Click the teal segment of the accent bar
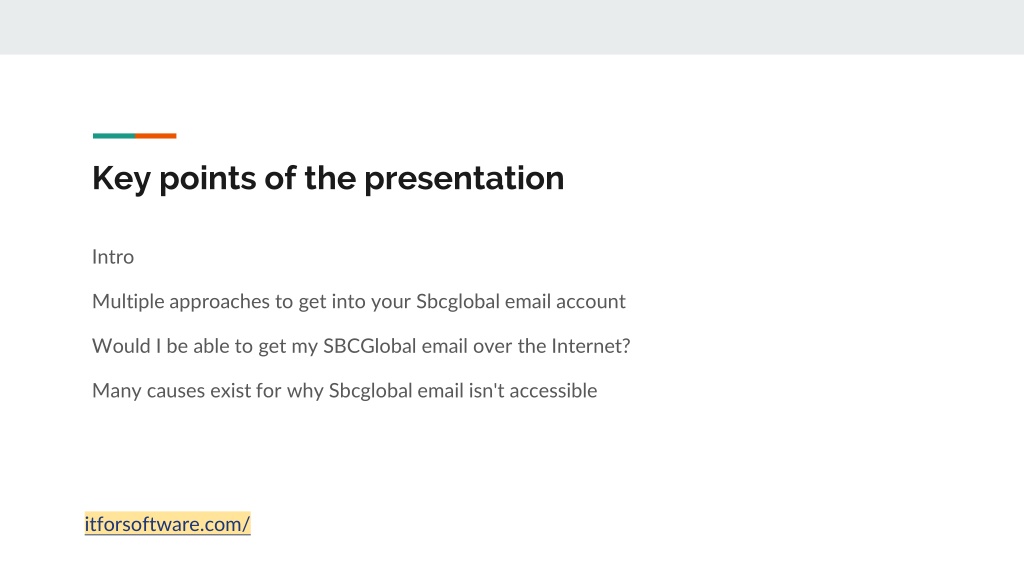Viewport: 1024px width, 576px height. click(x=114, y=136)
